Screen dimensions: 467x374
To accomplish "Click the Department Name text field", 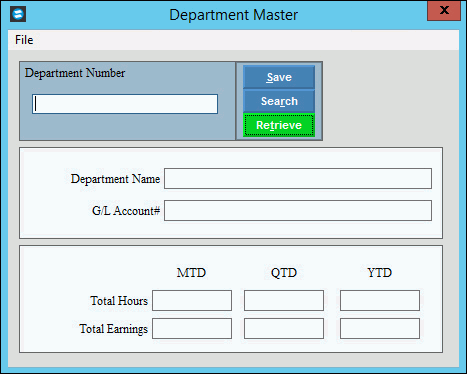I will click(x=298, y=179).
